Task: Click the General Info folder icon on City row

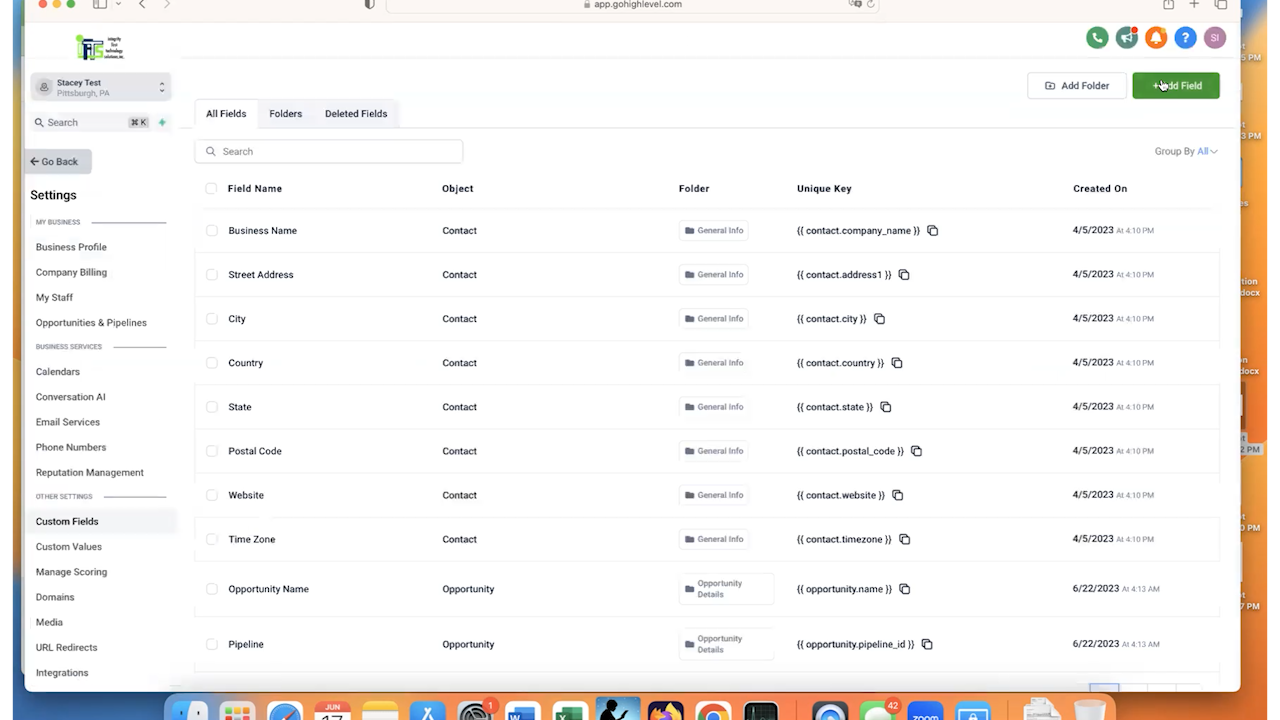Action: click(x=689, y=318)
